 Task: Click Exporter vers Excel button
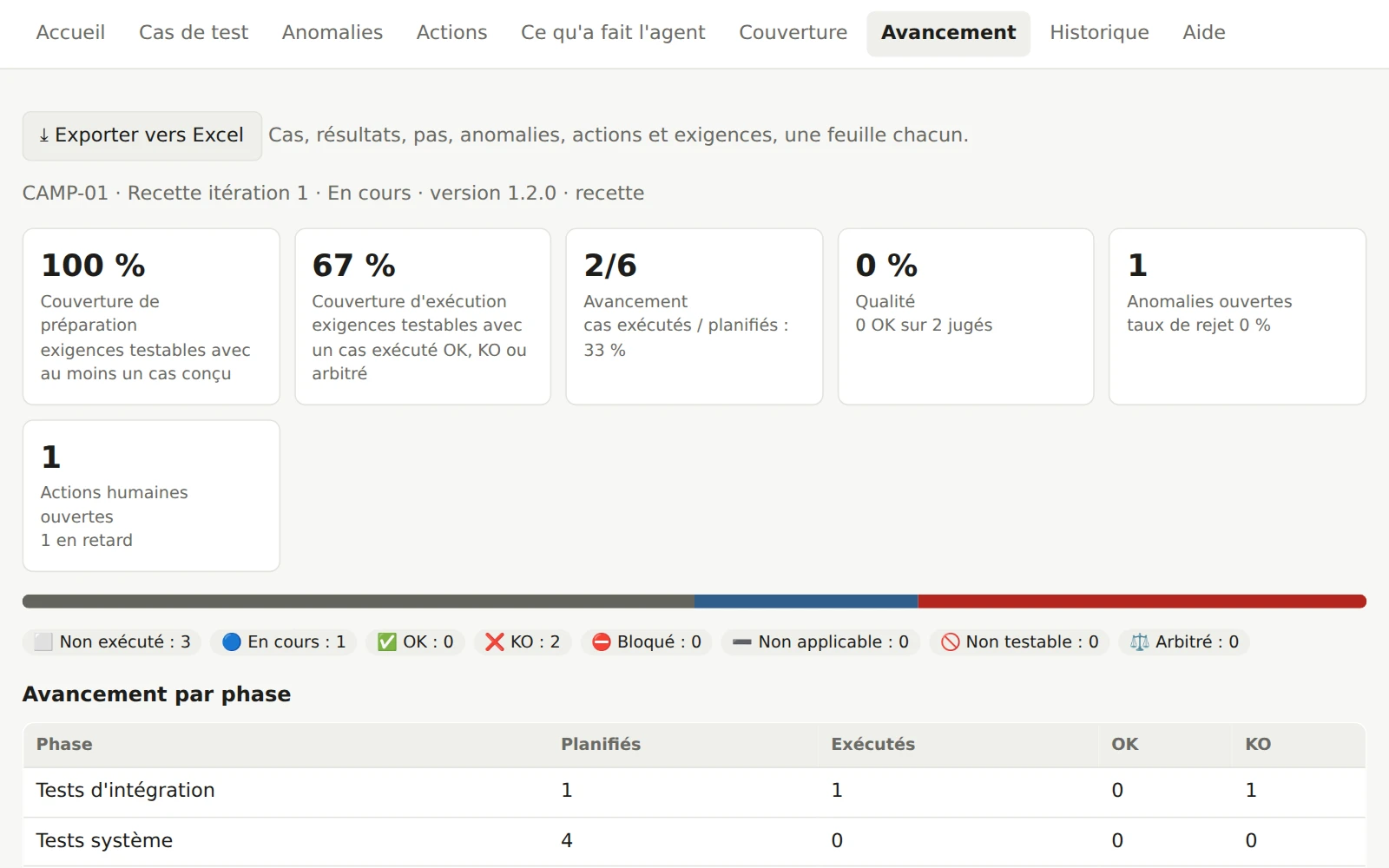pos(142,135)
